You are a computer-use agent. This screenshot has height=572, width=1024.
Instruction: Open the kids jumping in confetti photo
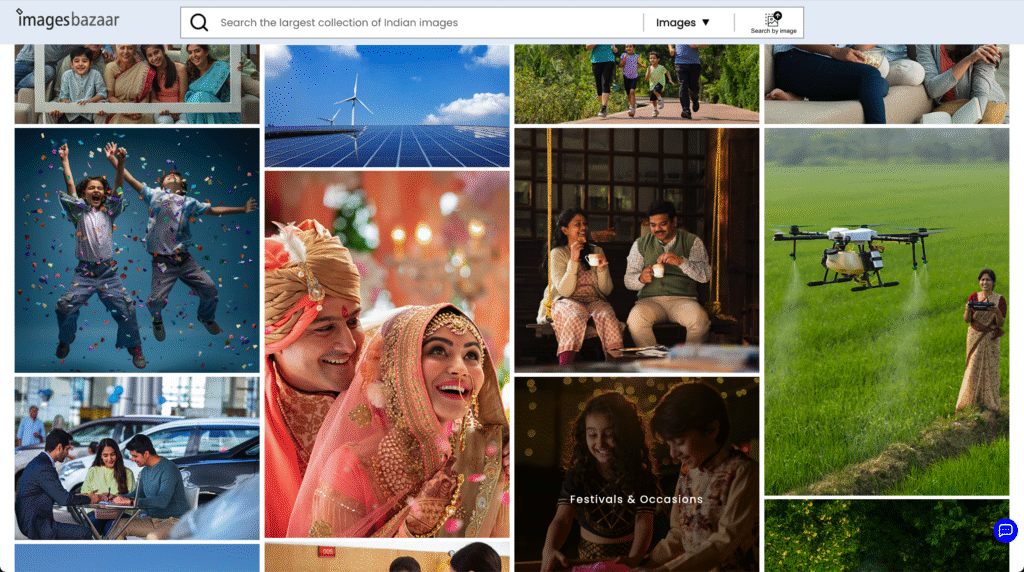tap(137, 250)
